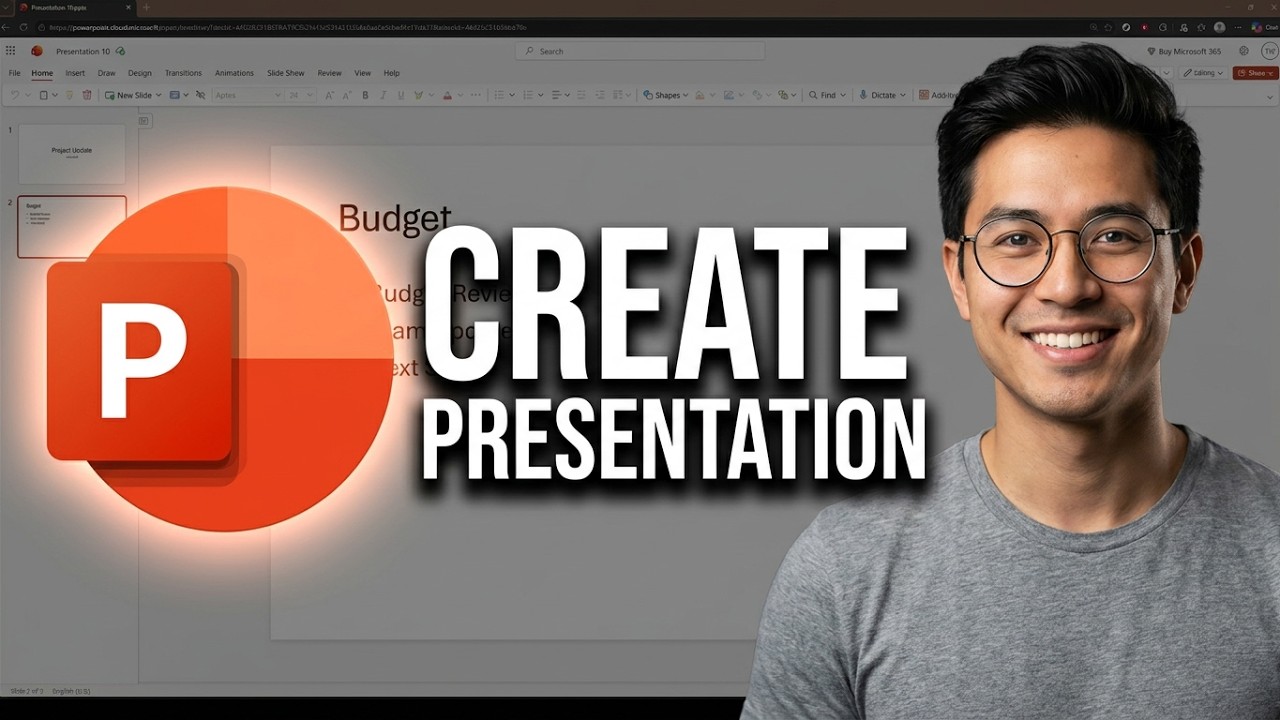Expand the Dictate dropdown arrow
Screen dimensions: 1280x720
[903, 95]
